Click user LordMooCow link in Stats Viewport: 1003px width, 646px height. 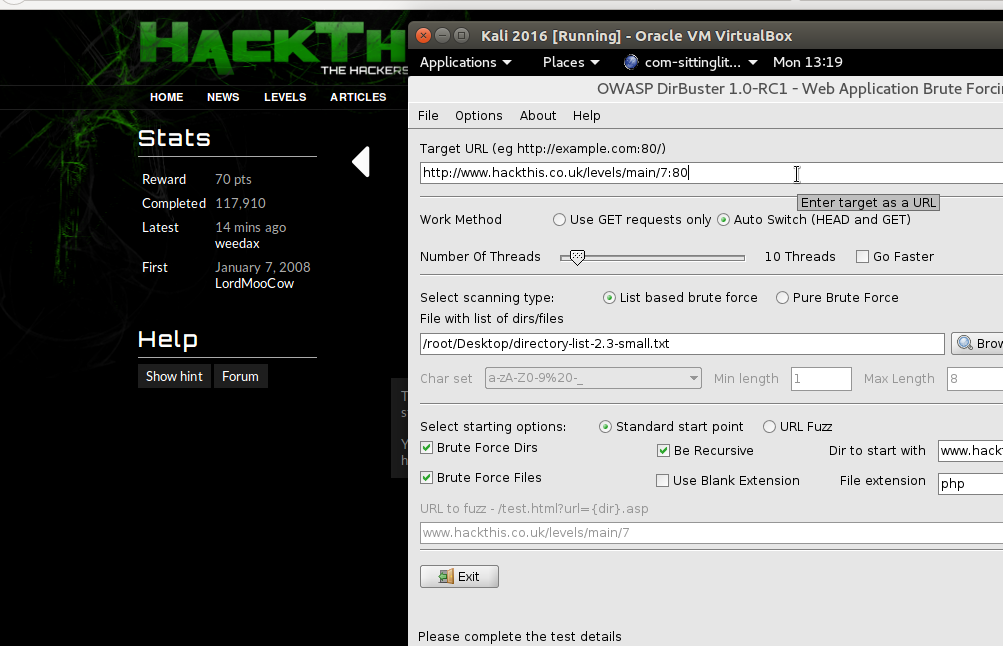[255, 283]
